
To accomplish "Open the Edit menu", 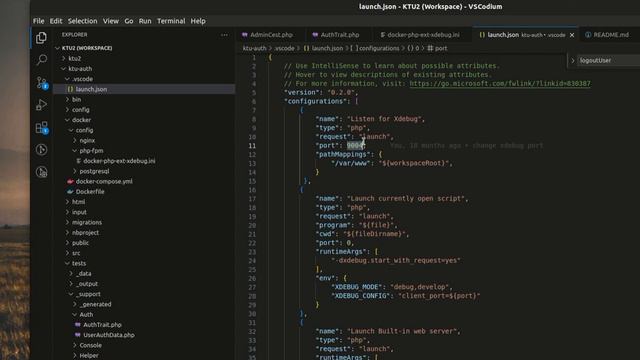I will click(x=56, y=21).
